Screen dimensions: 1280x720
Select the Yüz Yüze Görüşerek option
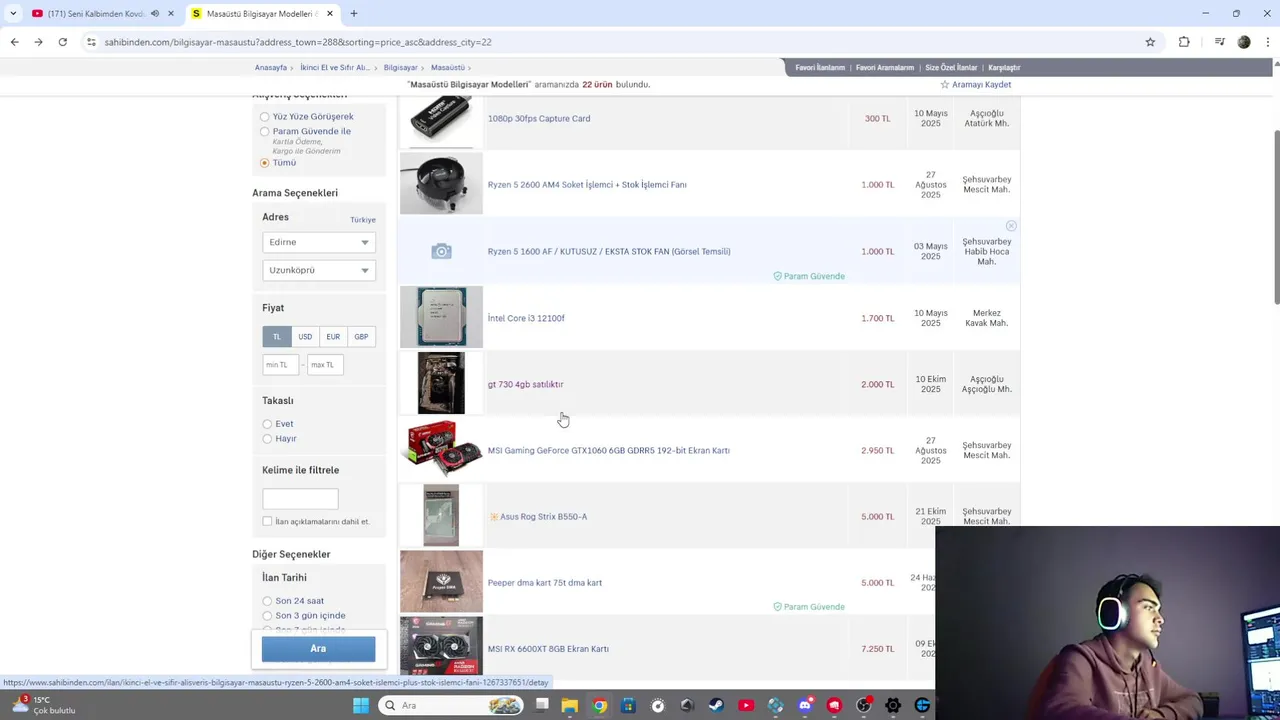tap(265, 117)
